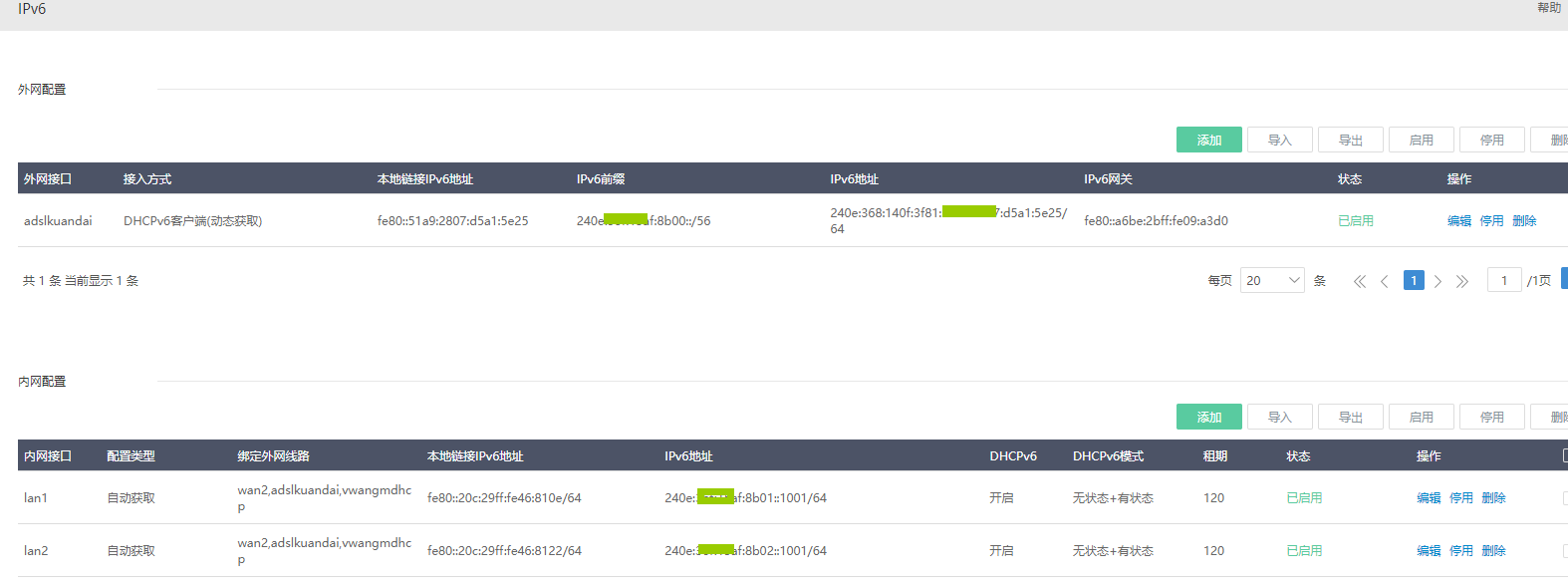Open 帮助 help at top right
The width and height of the screenshot is (1568, 586).
point(1548,8)
